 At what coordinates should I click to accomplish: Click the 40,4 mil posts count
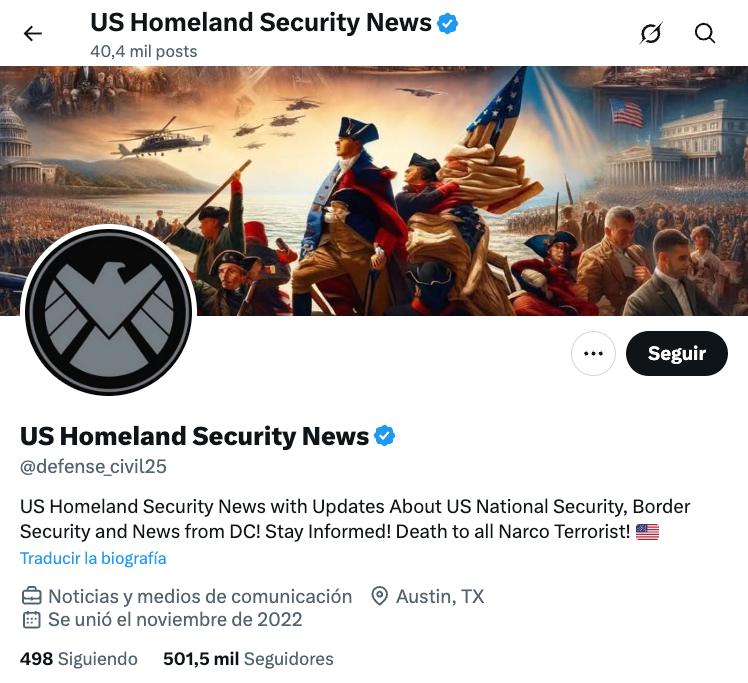(x=143, y=51)
